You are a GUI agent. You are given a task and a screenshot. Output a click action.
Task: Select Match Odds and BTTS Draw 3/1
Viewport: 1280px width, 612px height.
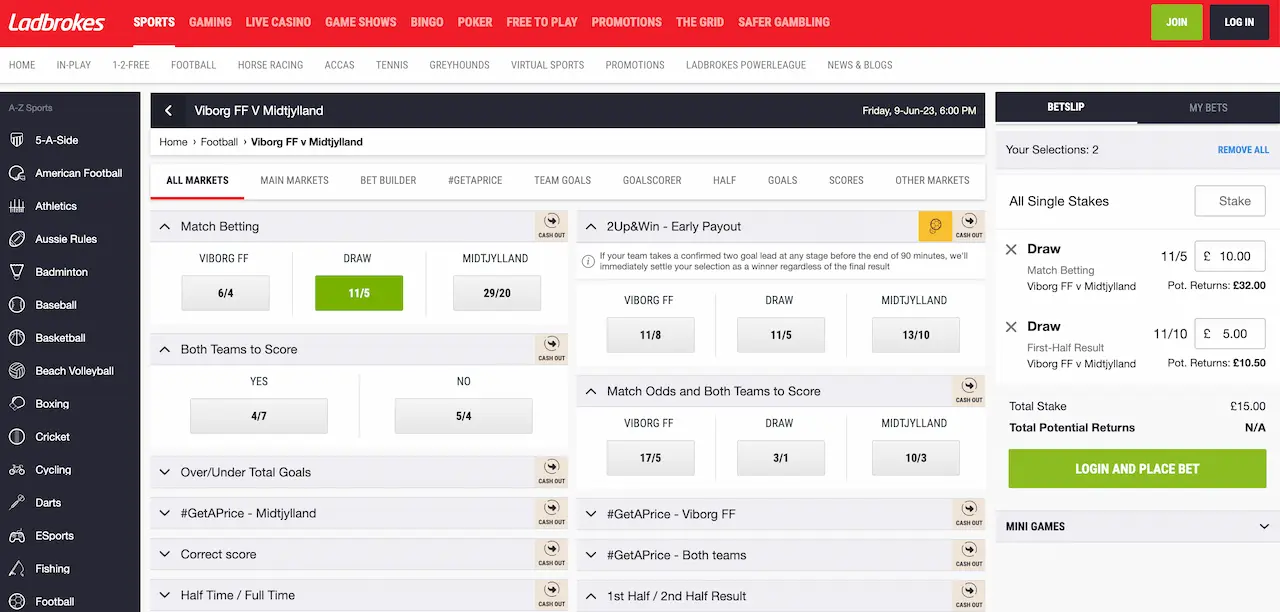[x=781, y=458]
